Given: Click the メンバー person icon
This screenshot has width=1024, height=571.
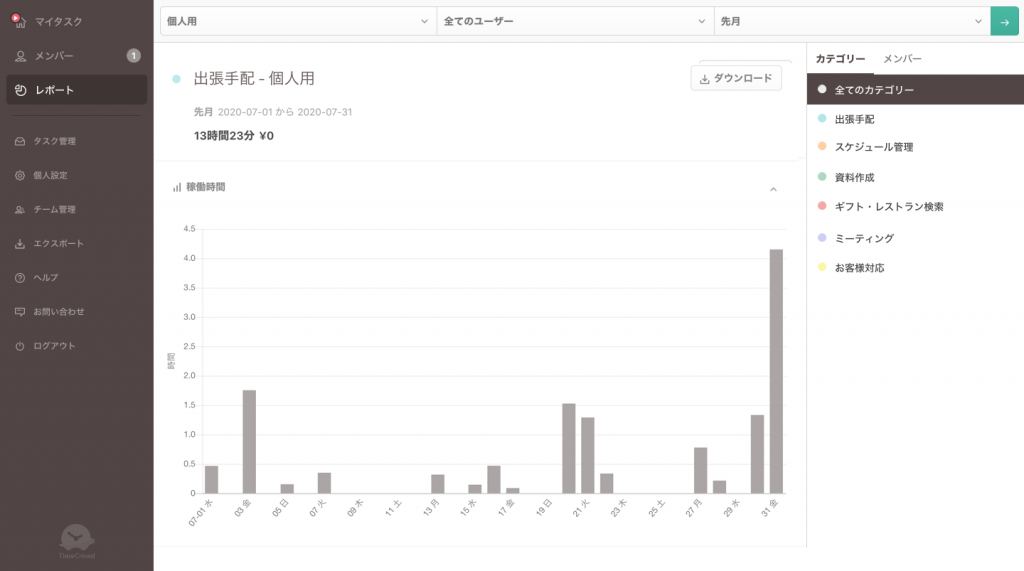Looking at the screenshot, I should pyautogui.click(x=20, y=56).
